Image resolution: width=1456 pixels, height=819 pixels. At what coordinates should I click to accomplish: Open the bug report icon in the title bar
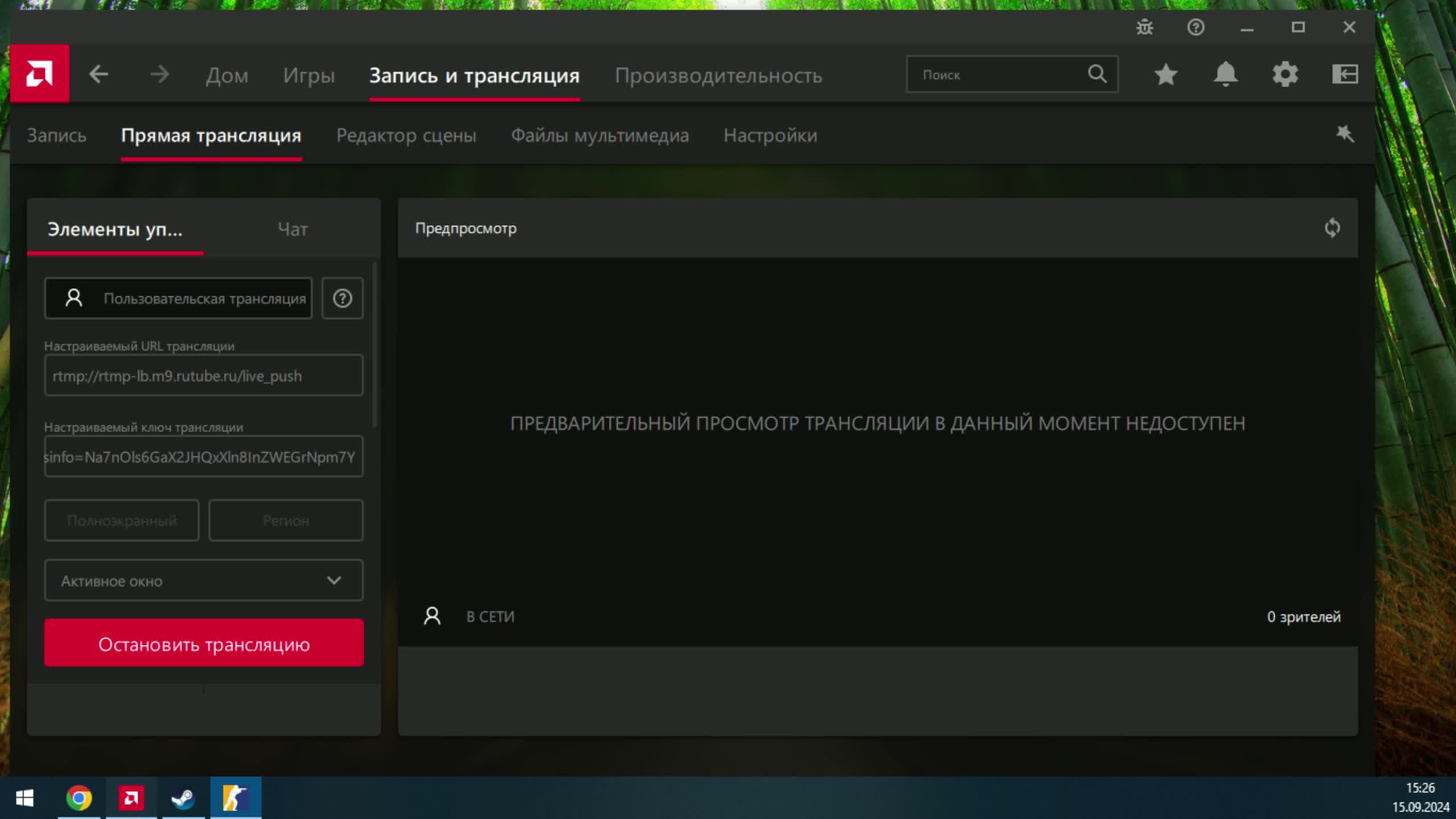[1144, 27]
